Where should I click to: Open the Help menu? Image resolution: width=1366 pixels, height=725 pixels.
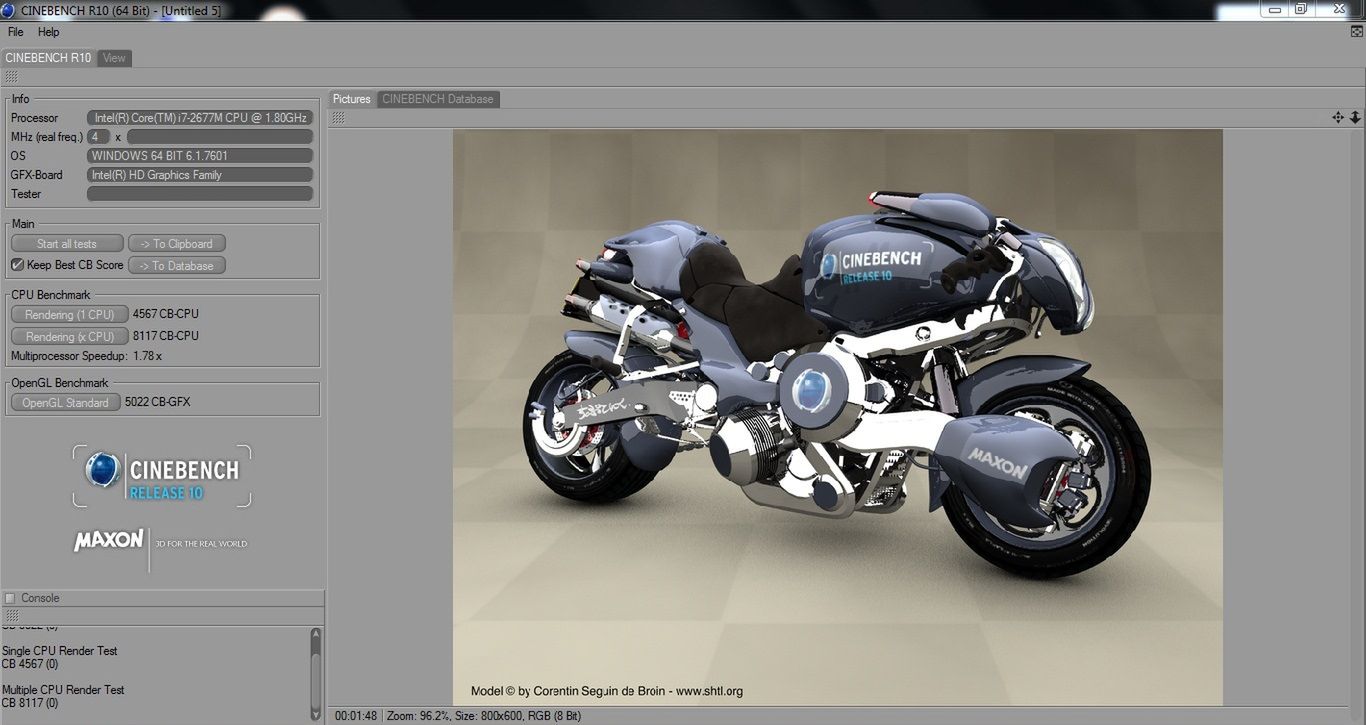coord(49,32)
